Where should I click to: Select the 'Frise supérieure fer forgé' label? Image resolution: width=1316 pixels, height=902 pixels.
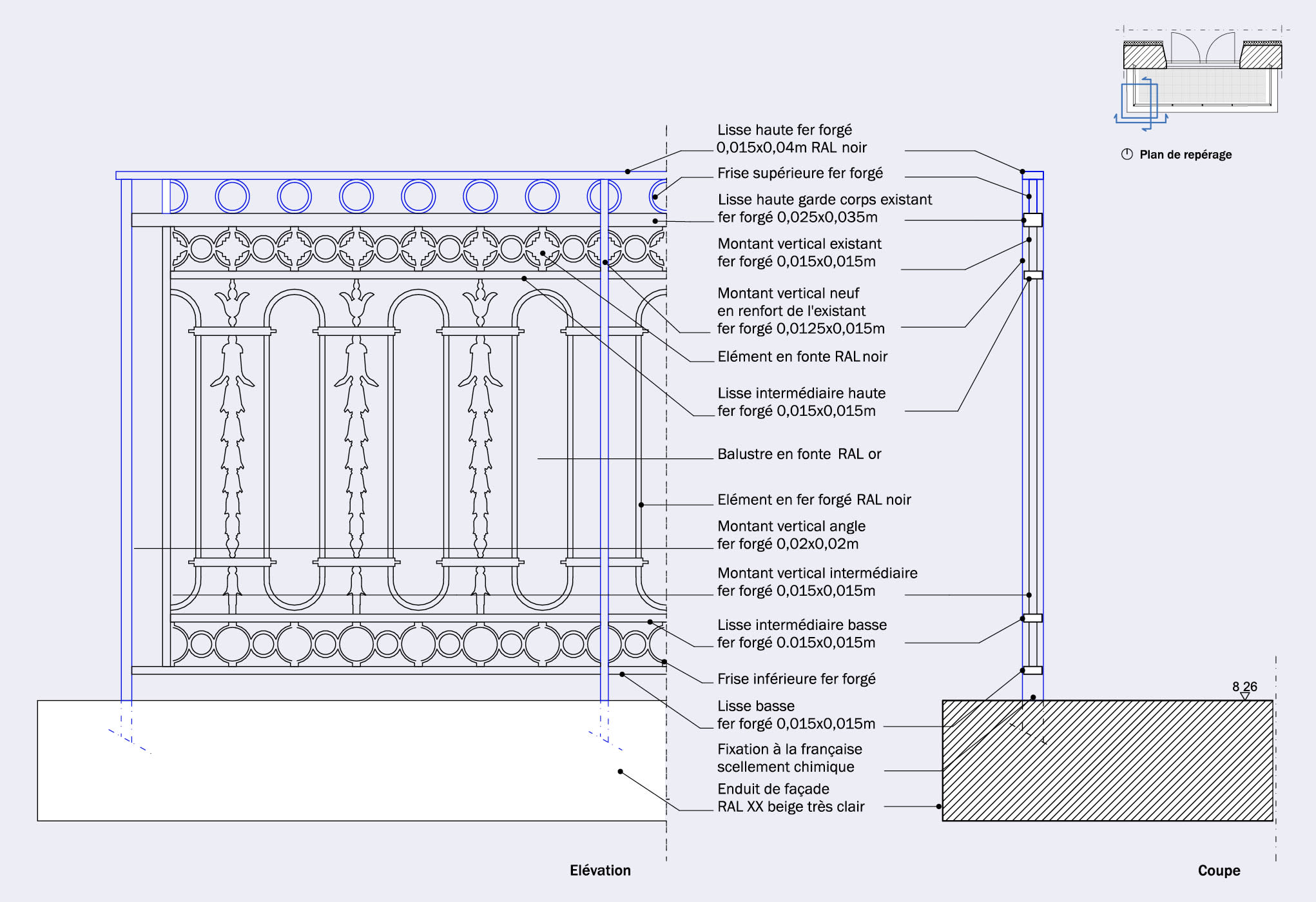(x=800, y=173)
